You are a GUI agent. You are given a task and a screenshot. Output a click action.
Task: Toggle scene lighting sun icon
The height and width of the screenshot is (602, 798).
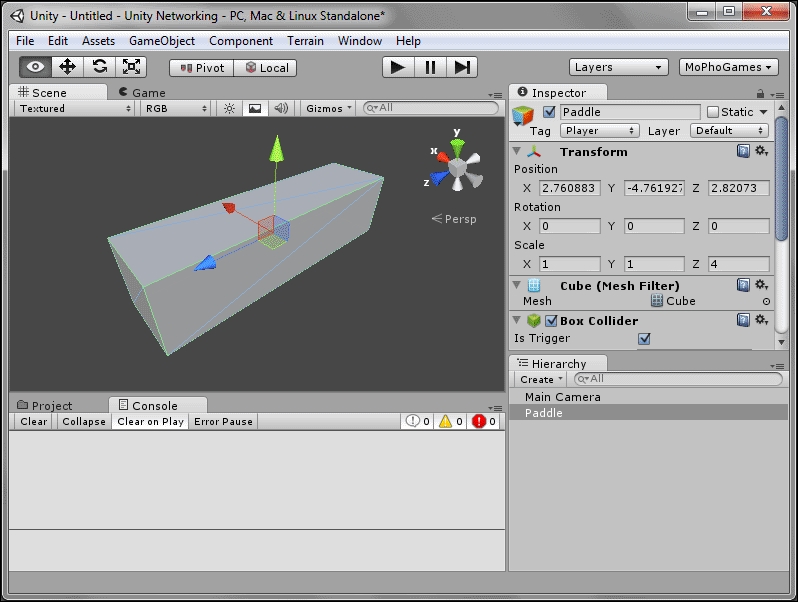230,108
